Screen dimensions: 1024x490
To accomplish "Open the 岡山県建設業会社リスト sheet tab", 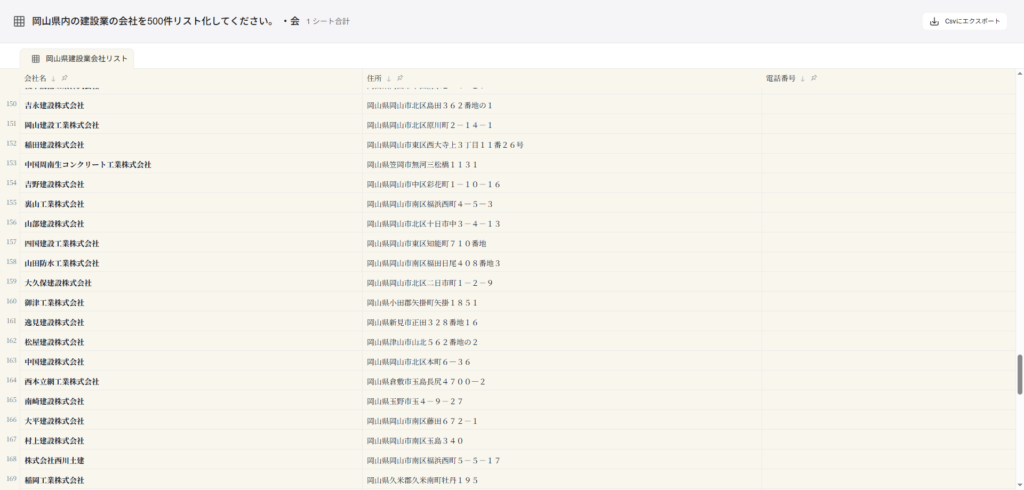I will click(x=77, y=59).
